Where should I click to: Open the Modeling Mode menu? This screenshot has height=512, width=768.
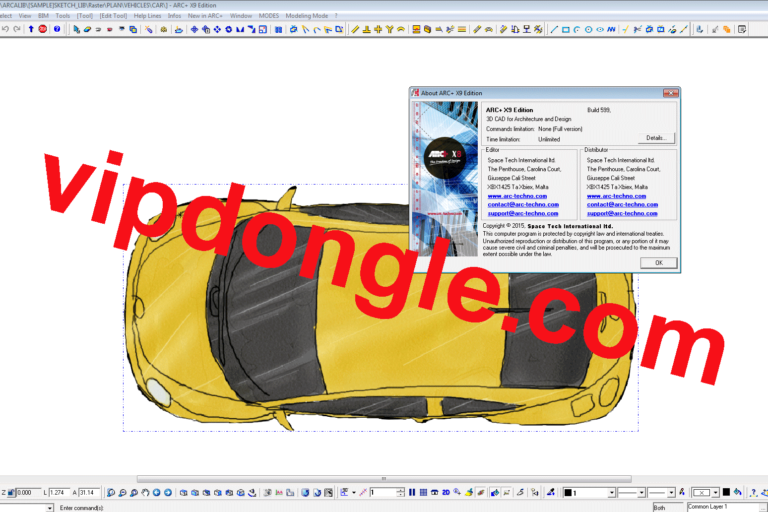click(305, 16)
